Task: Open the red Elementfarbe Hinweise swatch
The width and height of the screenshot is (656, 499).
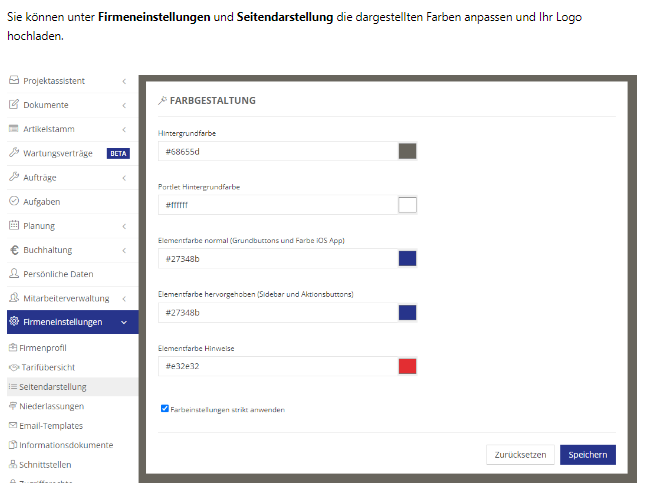Action: point(407,366)
